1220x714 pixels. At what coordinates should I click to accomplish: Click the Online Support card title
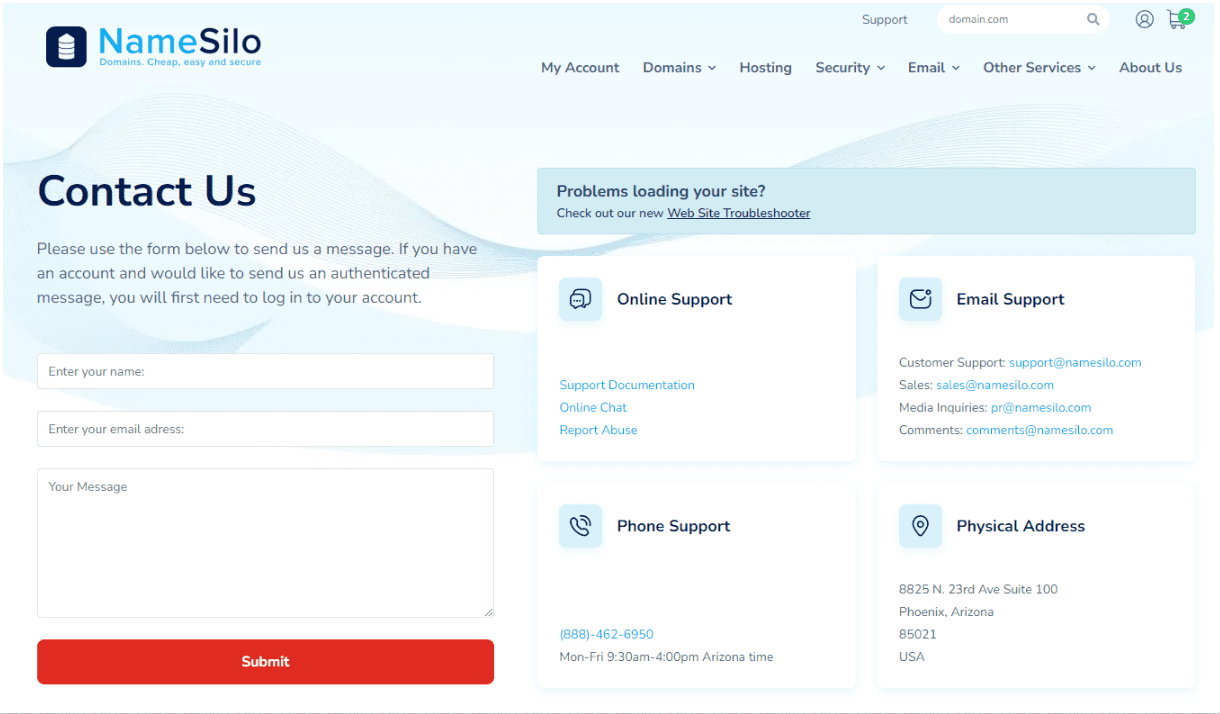(674, 299)
